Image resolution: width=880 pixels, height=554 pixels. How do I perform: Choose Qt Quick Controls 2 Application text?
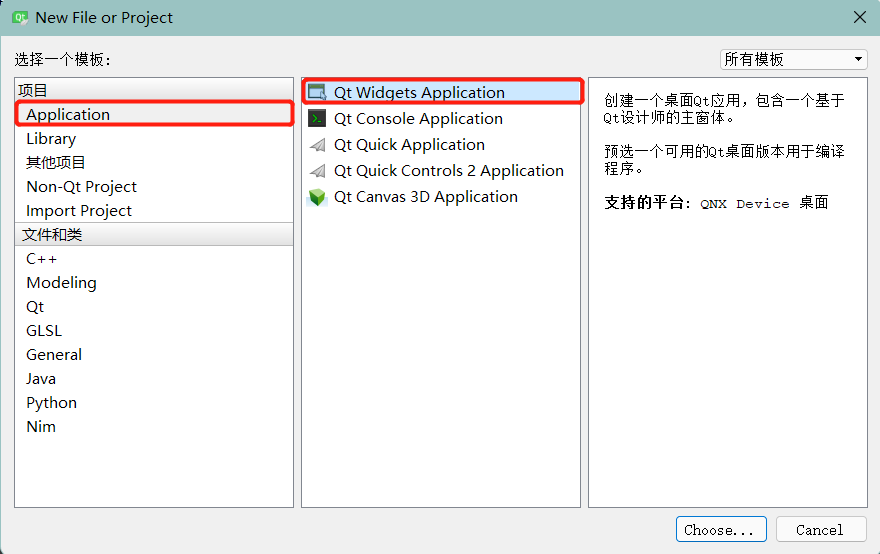click(x=448, y=171)
